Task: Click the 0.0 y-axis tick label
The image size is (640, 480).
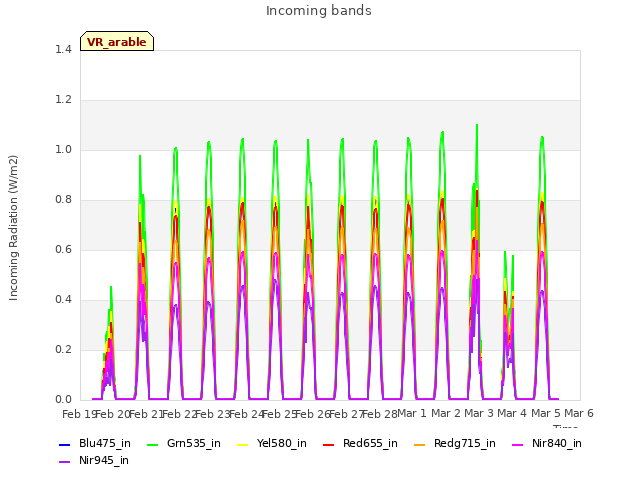Action: [x=63, y=400]
